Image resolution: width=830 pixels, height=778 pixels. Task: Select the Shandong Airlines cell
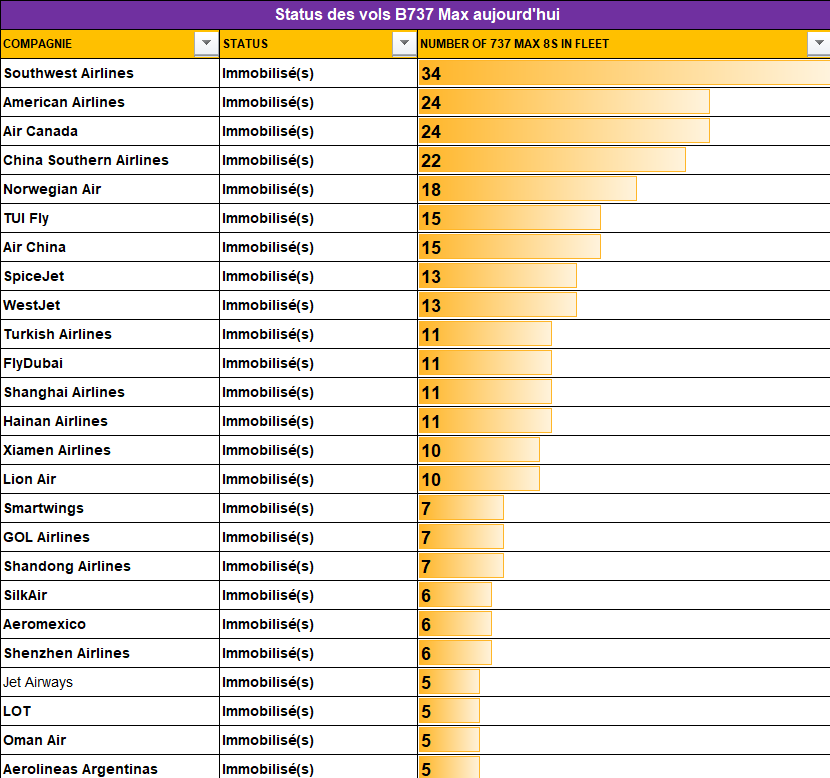[x=110, y=566]
